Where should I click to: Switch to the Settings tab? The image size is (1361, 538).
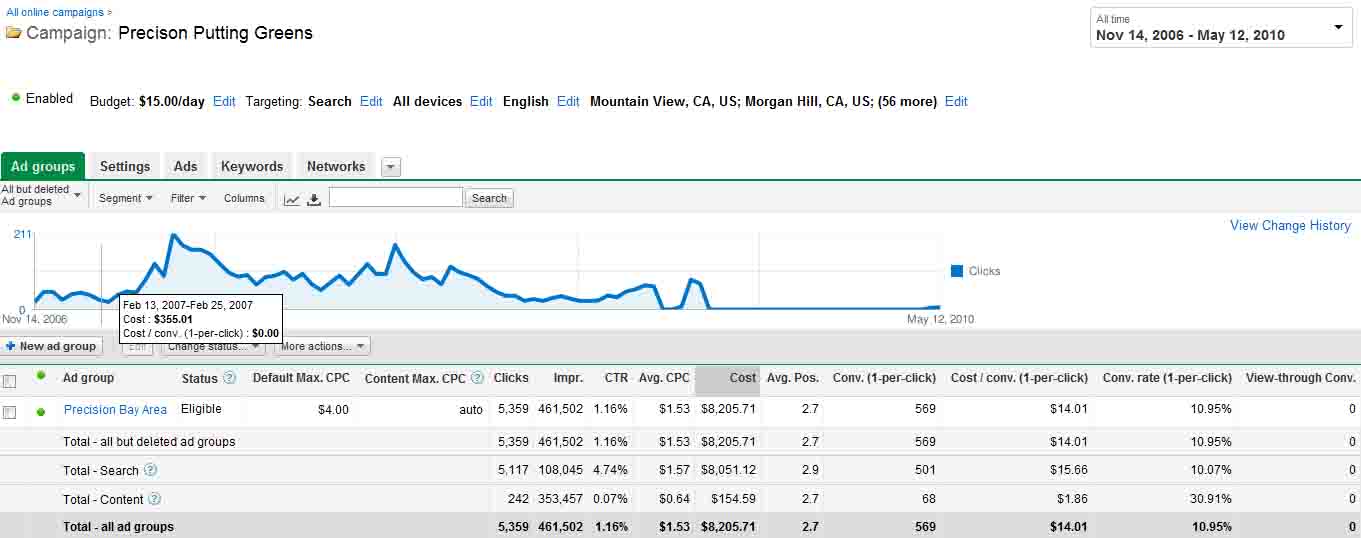125,166
